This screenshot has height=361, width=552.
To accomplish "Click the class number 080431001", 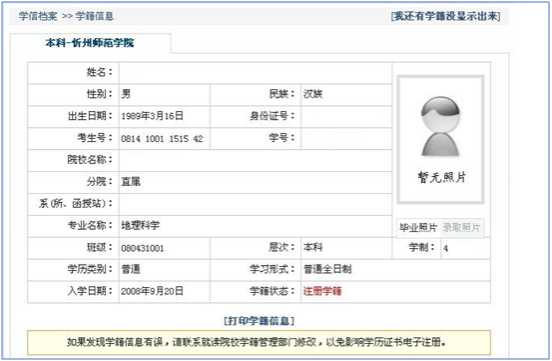I will pyautogui.click(x=142, y=248).
